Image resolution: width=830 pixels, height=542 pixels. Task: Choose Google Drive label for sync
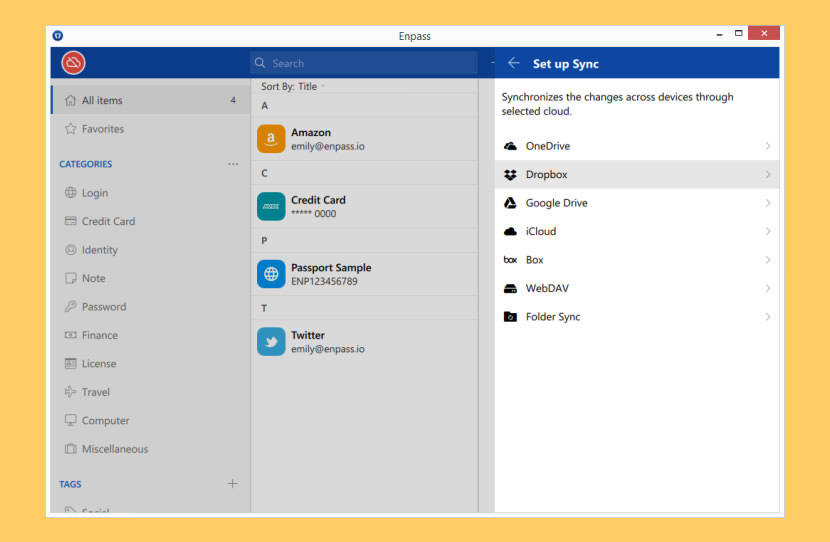(x=556, y=203)
